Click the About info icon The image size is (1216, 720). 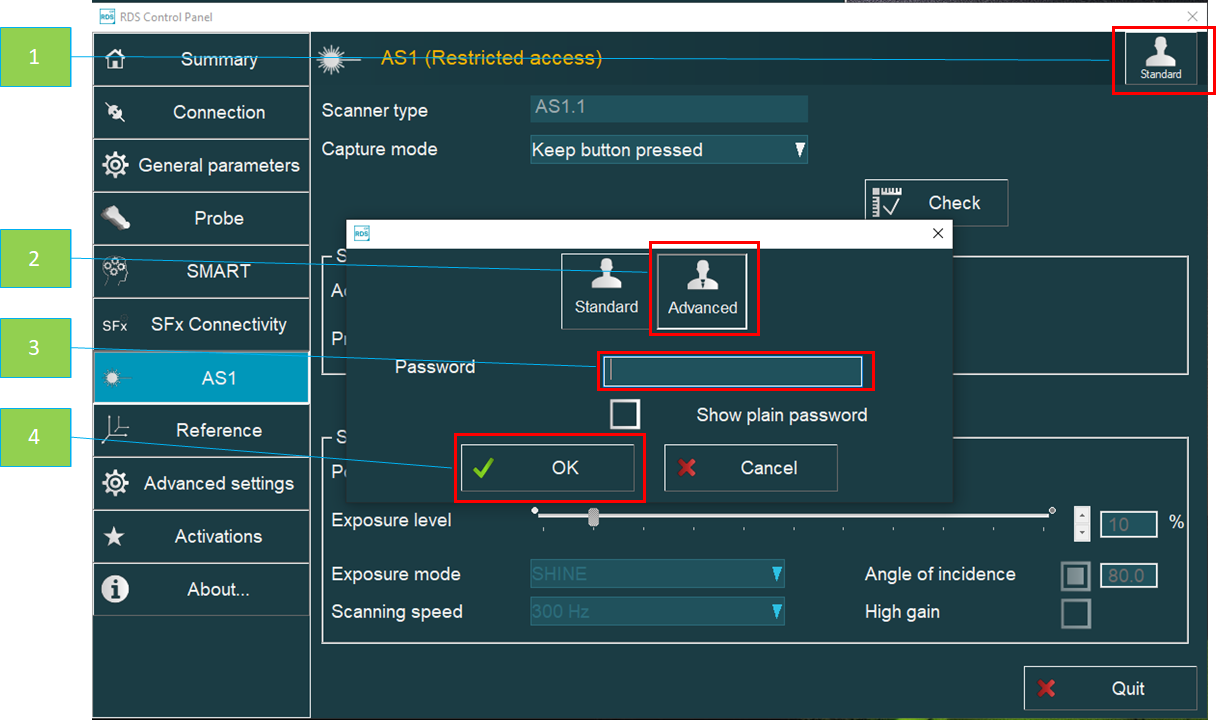tap(115, 589)
